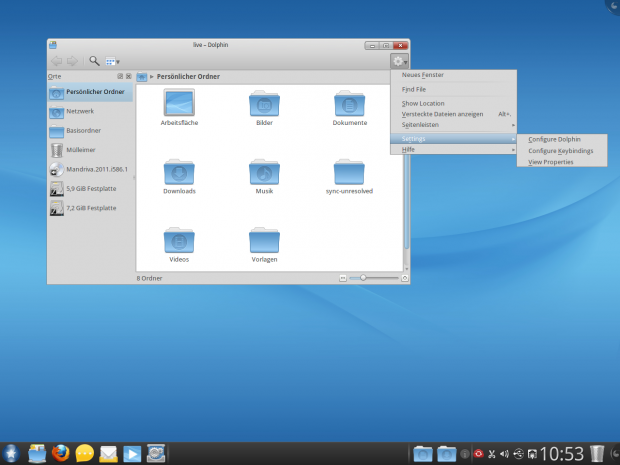Detach the Orte panel with float button
The height and width of the screenshot is (465, 620).
click(120, 76)
